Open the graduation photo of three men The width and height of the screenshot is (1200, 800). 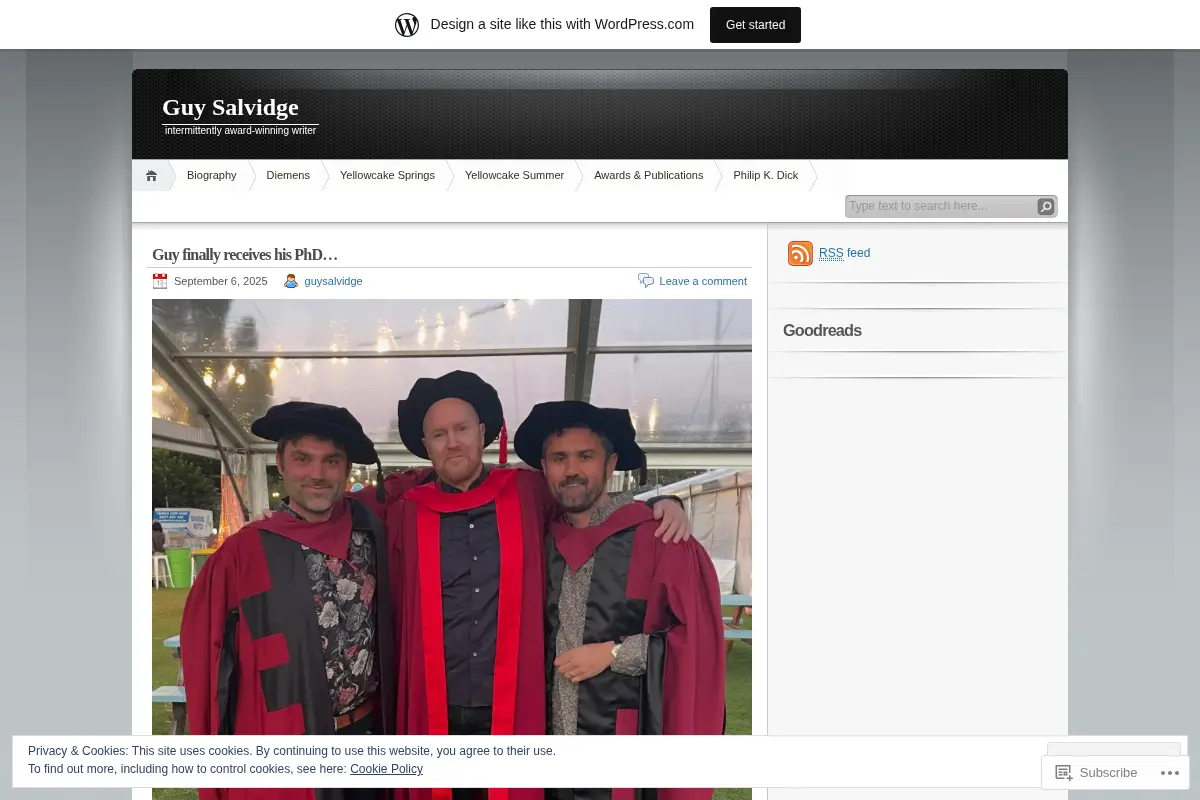(452, 549)
